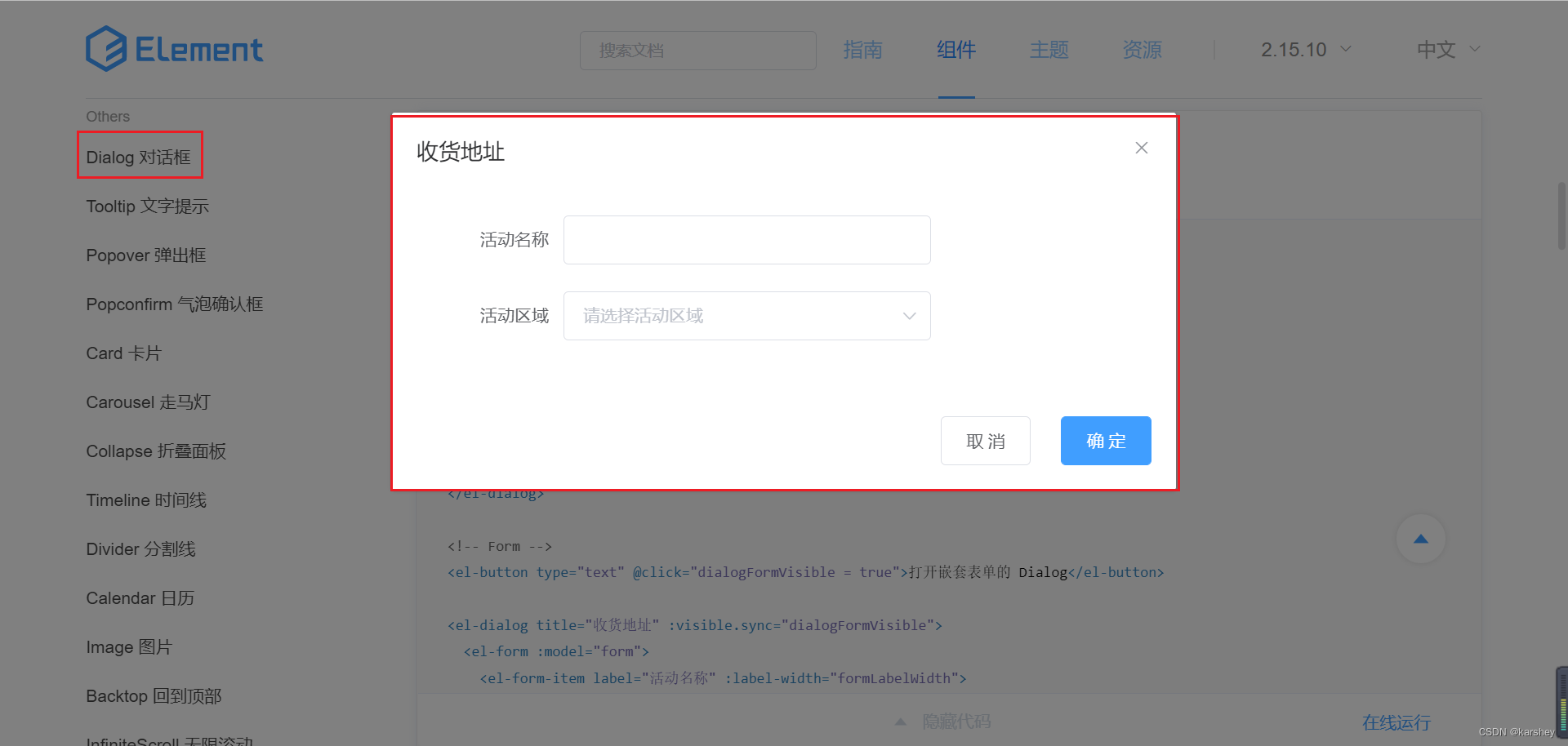Click the 活动区域 form label
Screen dimensions: 1568x746
coord(514,316)
